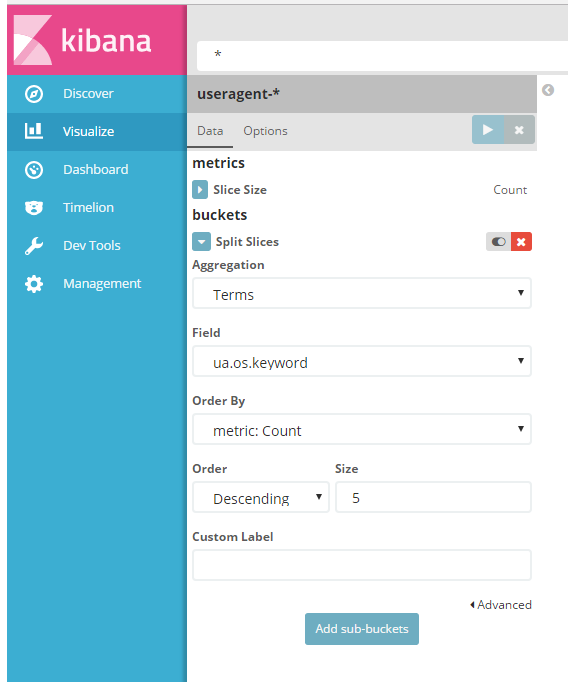Click the Management gear icon
The width and height of the screenshot is (568, 682).
coord(34,284)
